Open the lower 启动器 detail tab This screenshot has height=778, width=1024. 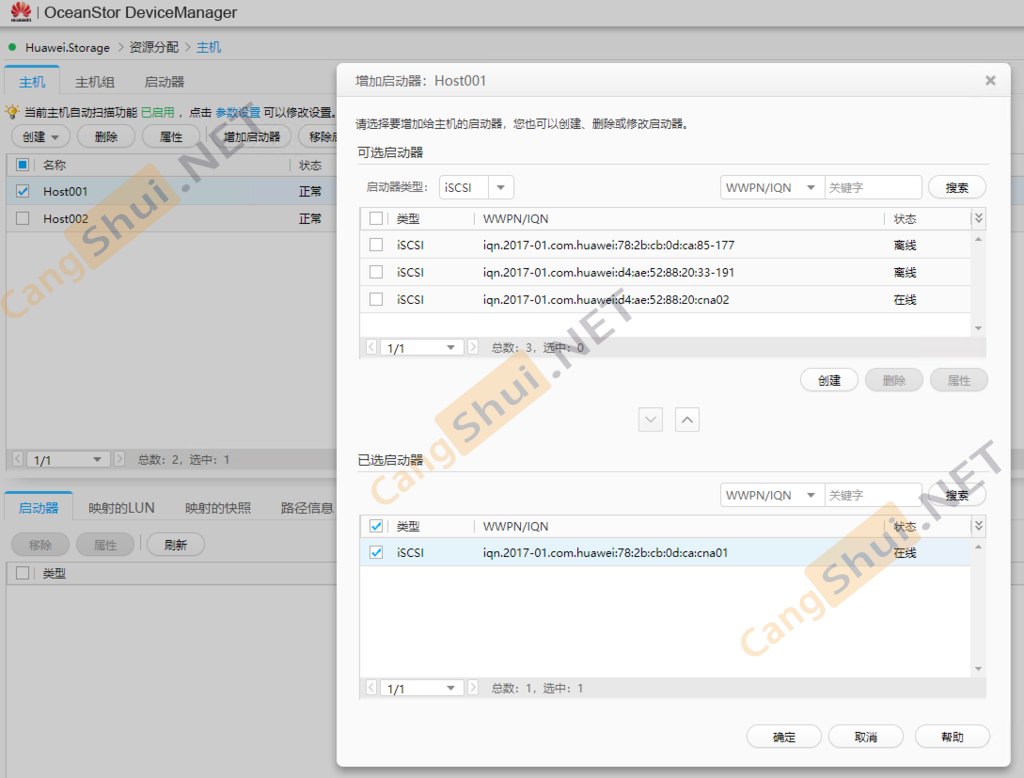(39, 508)
